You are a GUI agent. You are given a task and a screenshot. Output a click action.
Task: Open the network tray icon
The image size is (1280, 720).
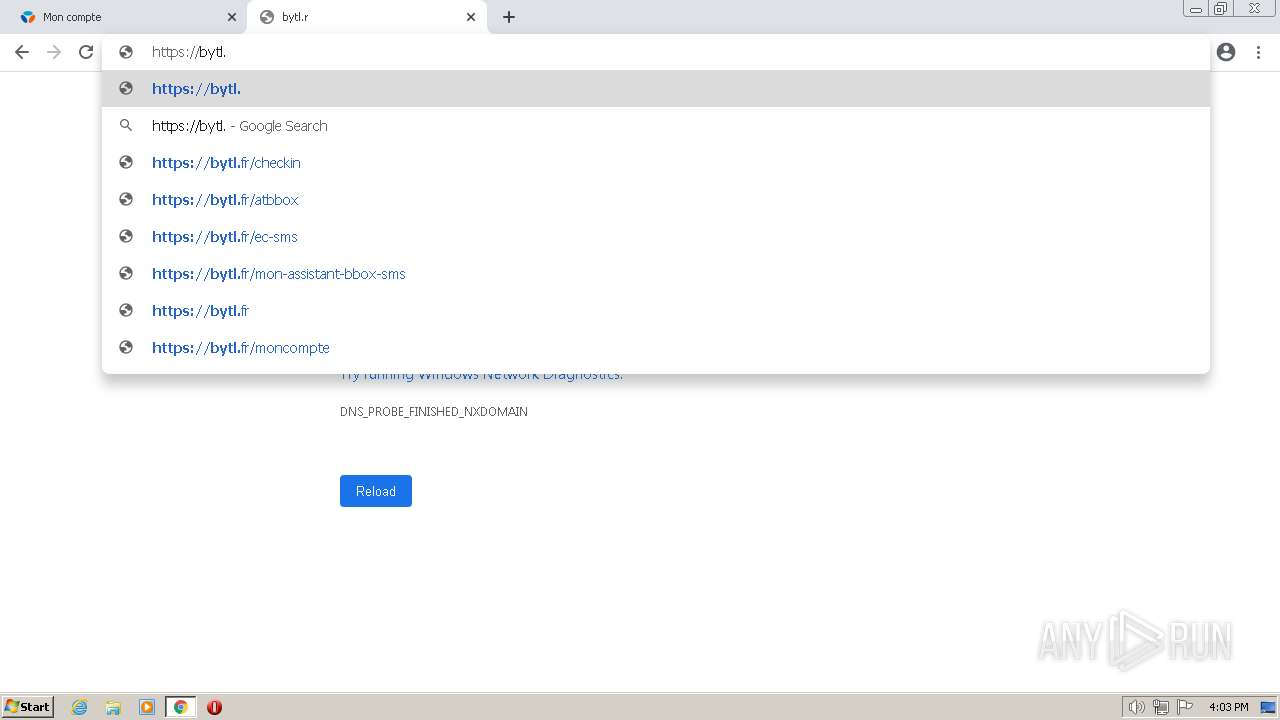1161,707
